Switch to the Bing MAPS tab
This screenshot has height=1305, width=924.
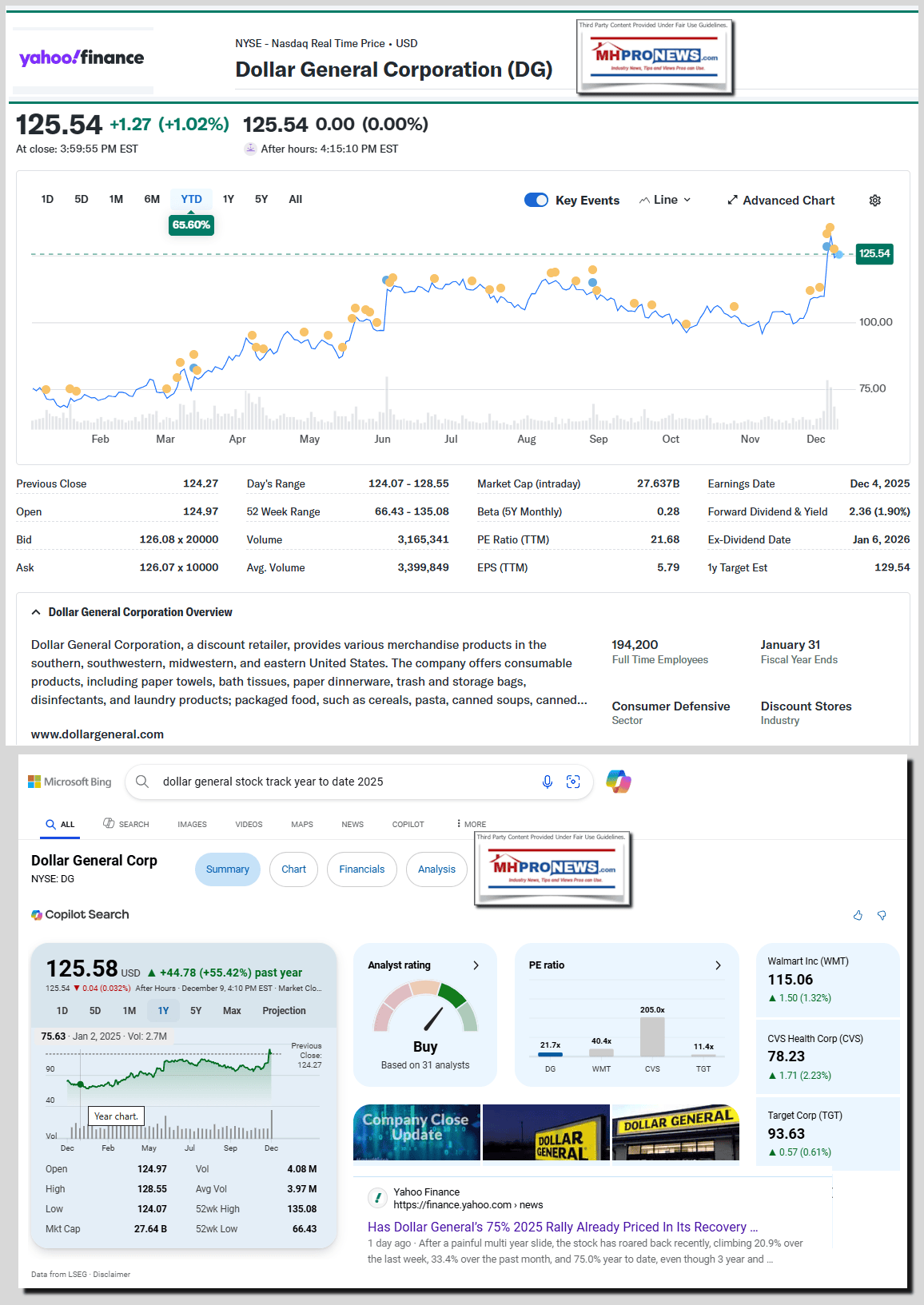point(302,824)
